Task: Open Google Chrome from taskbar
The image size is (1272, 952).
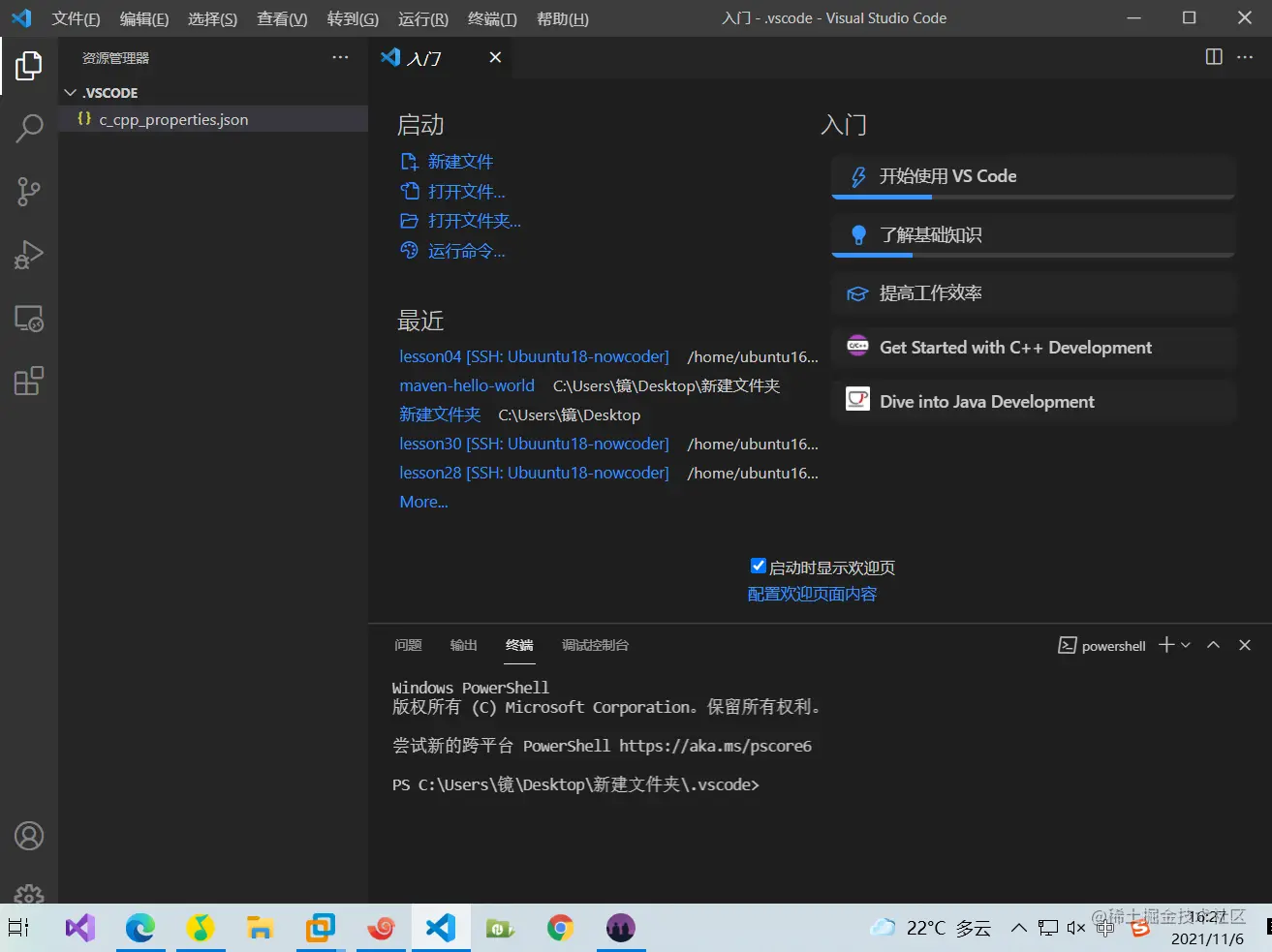Action: pos(560,928)
